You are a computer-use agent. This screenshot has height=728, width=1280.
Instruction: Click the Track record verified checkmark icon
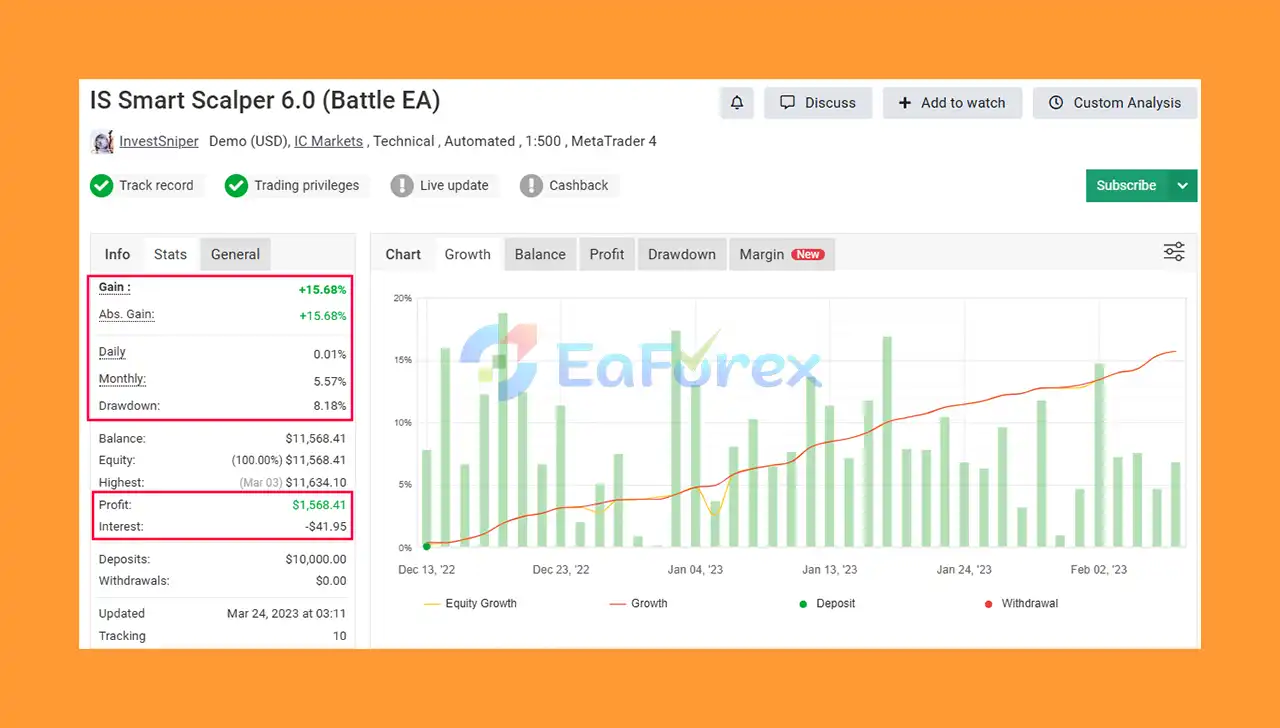[x=101, y=185]
